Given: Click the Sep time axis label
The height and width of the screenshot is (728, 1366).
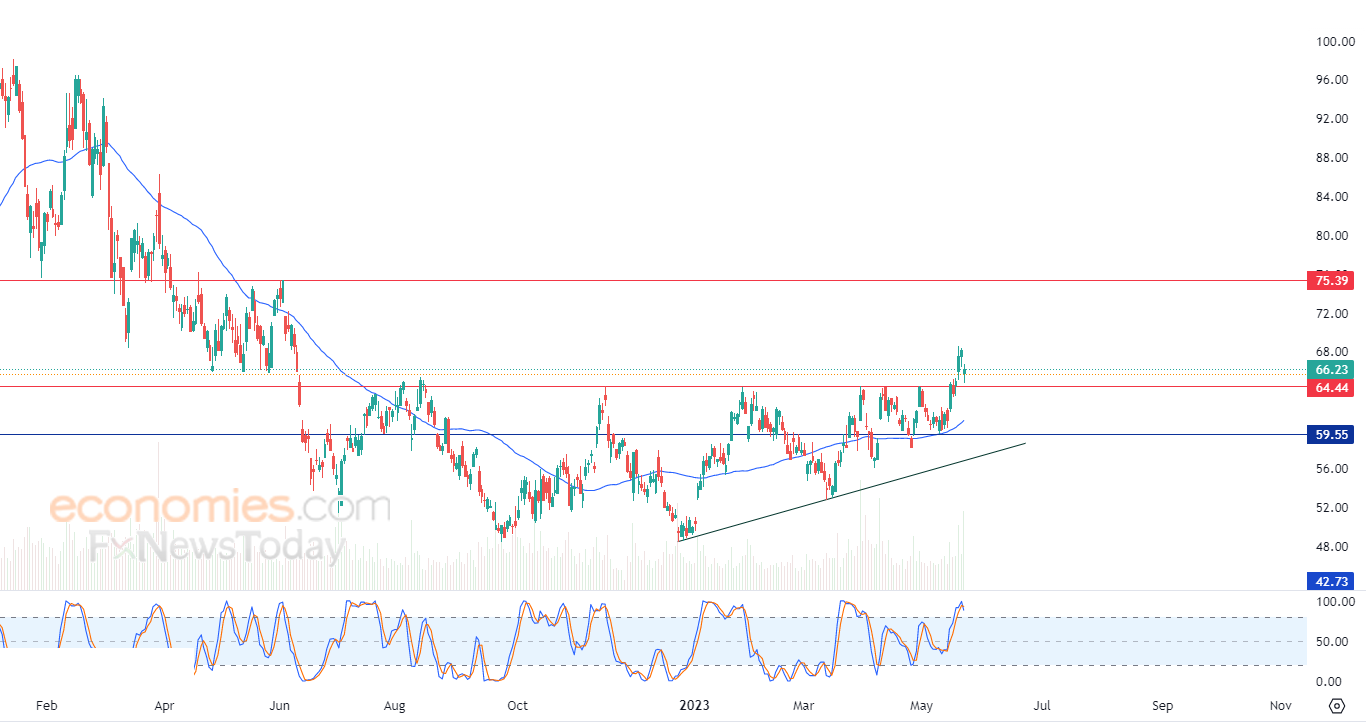Looking at the screenshot, I should [x=1162, y=706].
